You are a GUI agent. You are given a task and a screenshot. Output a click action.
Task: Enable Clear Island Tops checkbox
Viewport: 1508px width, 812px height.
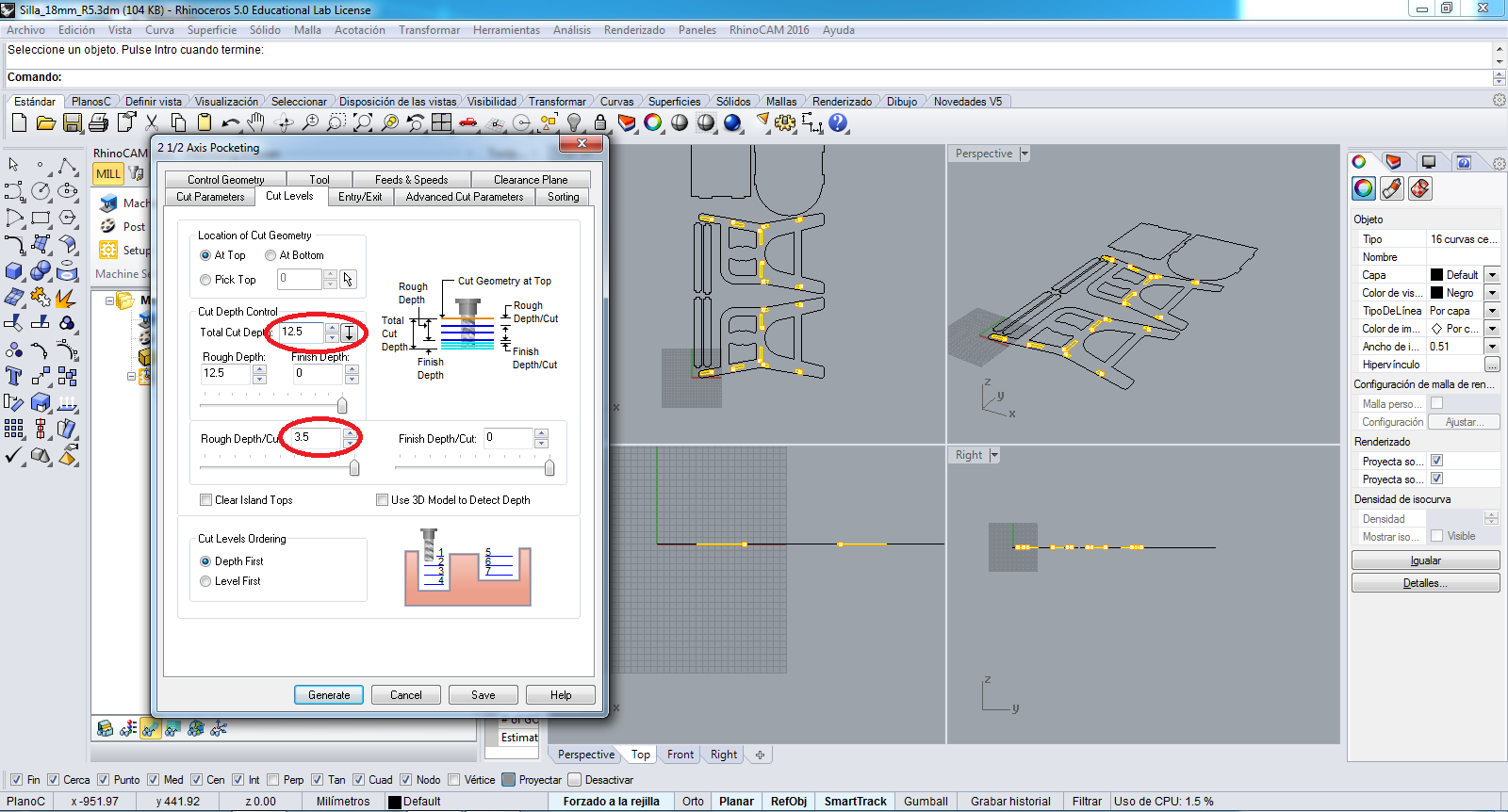(205, 500)
